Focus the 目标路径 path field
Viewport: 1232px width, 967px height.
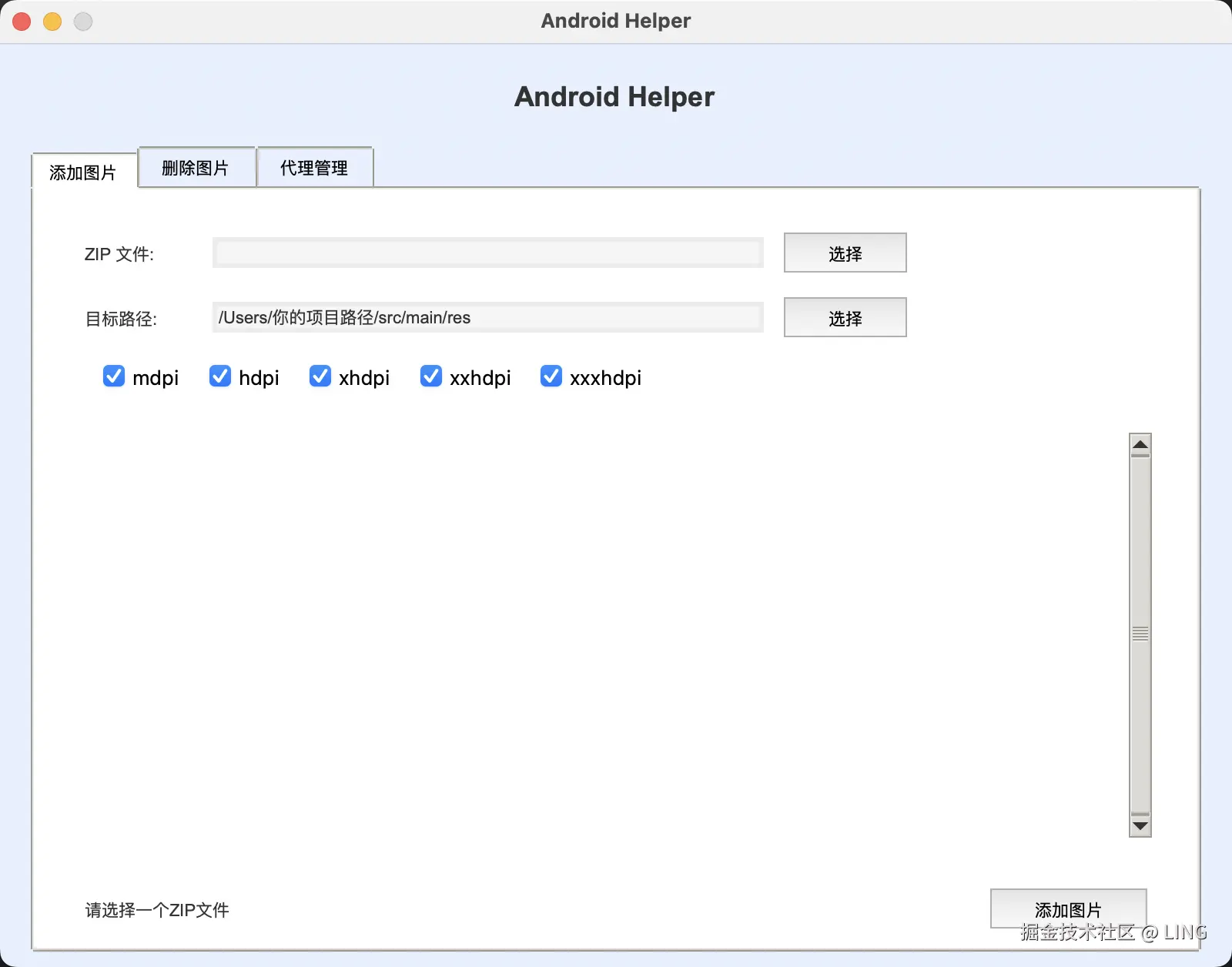tap(488, 317)
